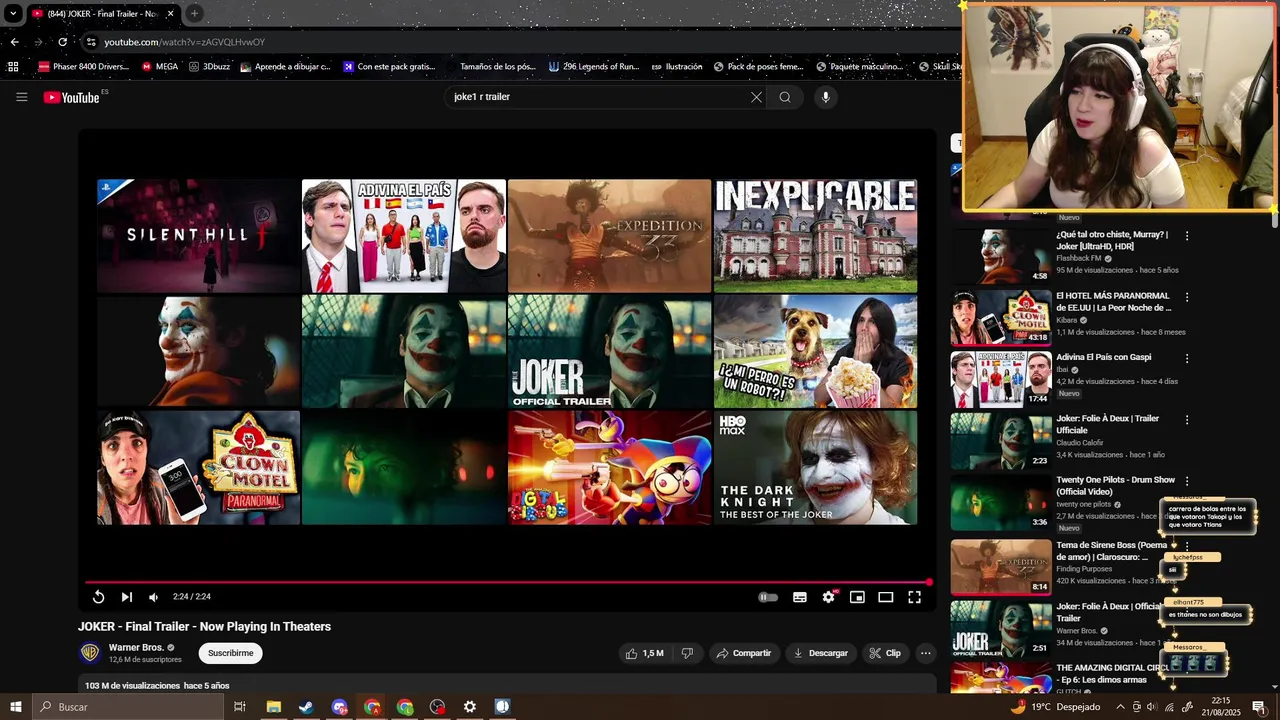Open the Warner Bros. channel avatar
Image resolution: width=1280 pixels, height=720 pixels.
(x=90, y=653)
